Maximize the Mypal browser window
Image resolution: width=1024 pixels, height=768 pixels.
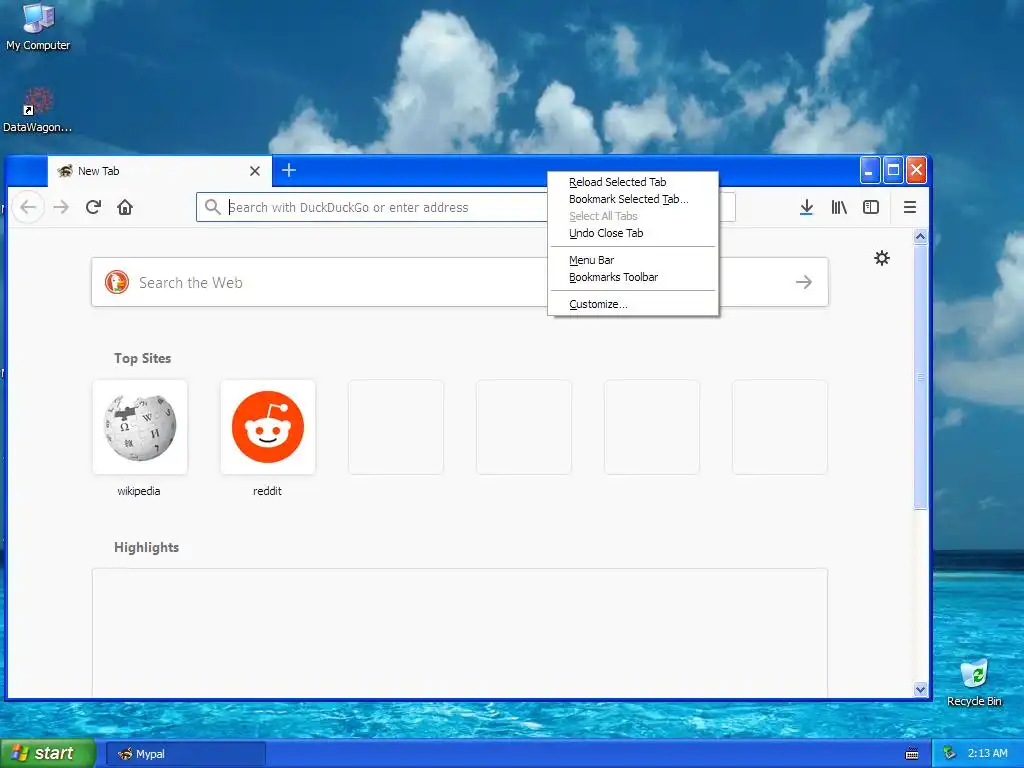click(x=893, y=171)
